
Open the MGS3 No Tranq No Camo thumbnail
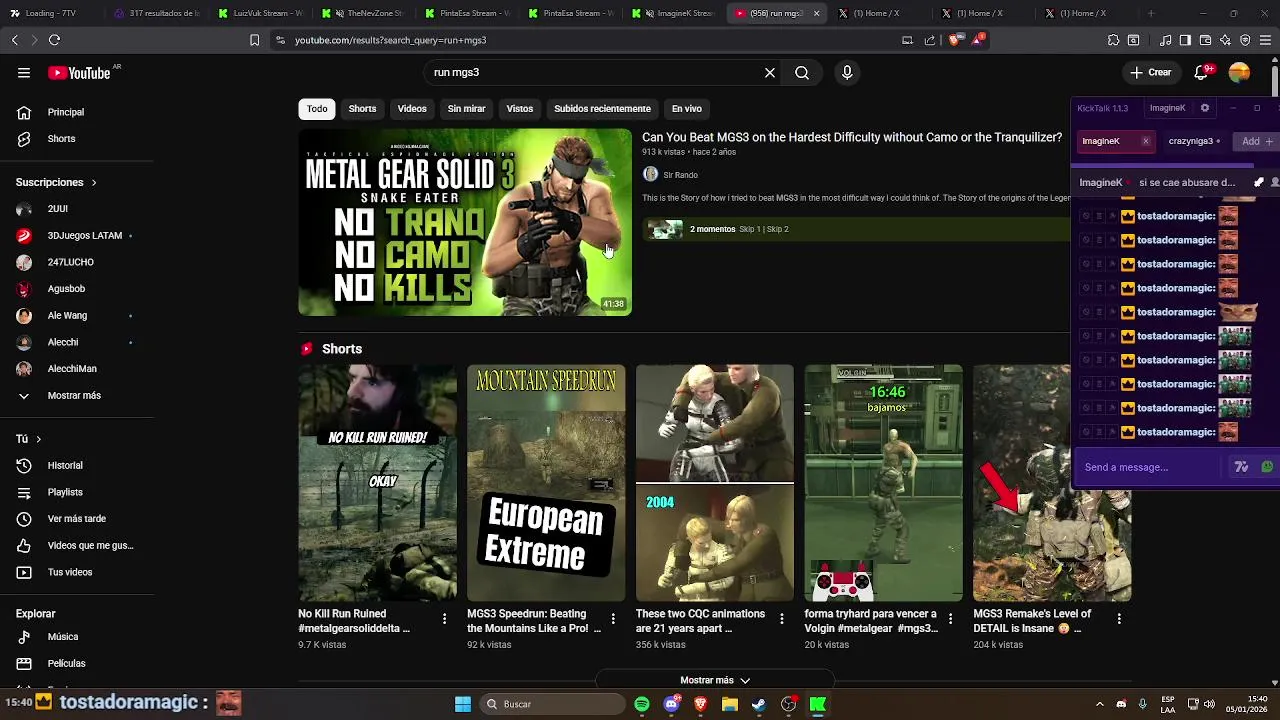click(x=465, y=222)
